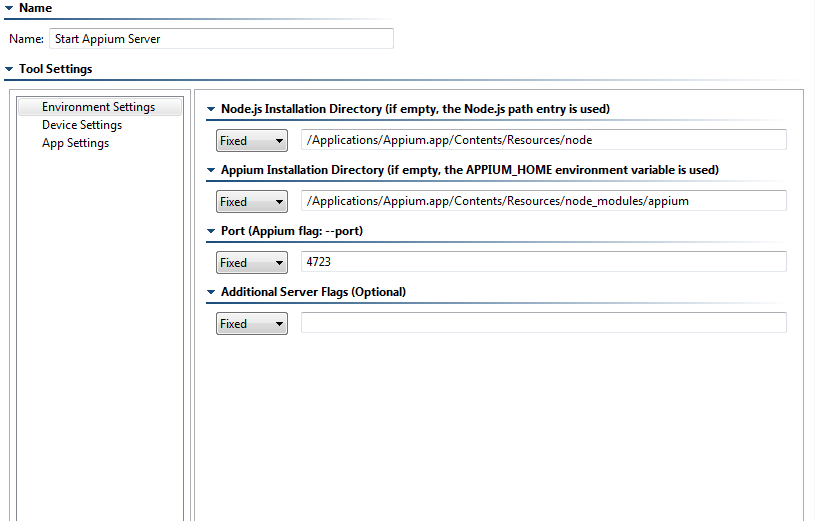Collapse Additional Server Flags section
815x521 pixels.
click(211, 292)
